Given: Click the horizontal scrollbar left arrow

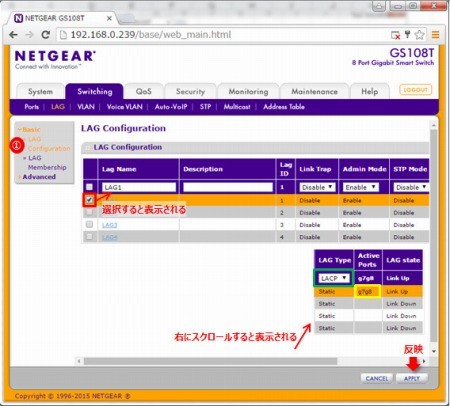Looking at the screenshot, I should [x=79, y=361].
